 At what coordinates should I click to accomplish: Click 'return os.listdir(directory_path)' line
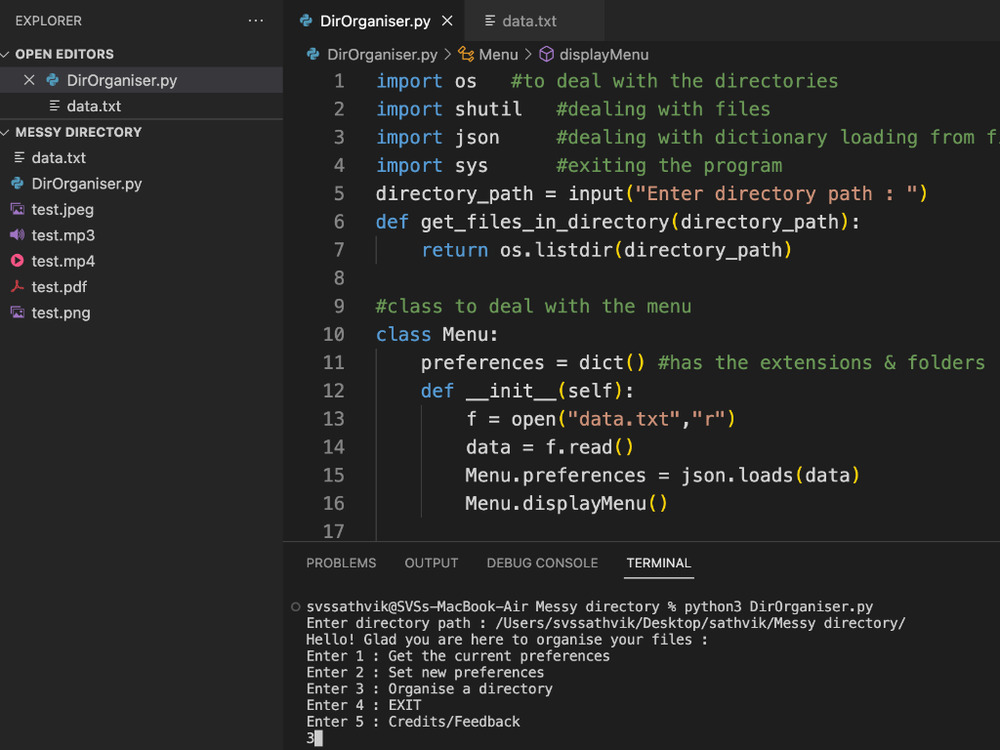(607, 250)
